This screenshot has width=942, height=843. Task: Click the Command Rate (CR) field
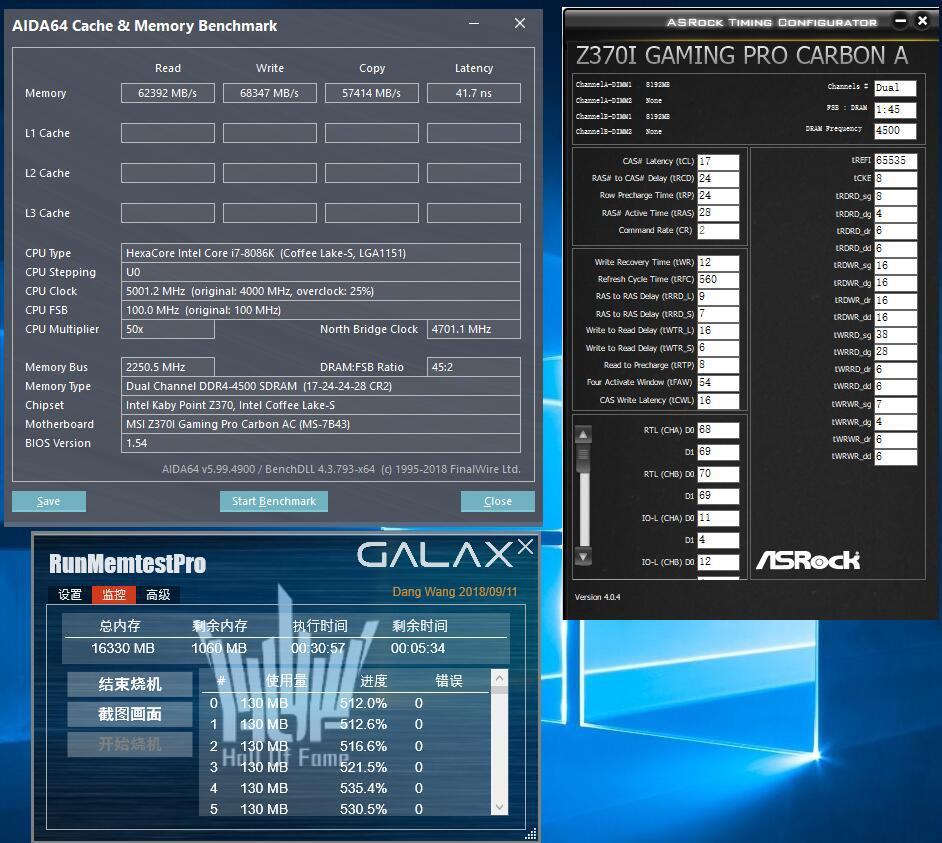point(718,230)
